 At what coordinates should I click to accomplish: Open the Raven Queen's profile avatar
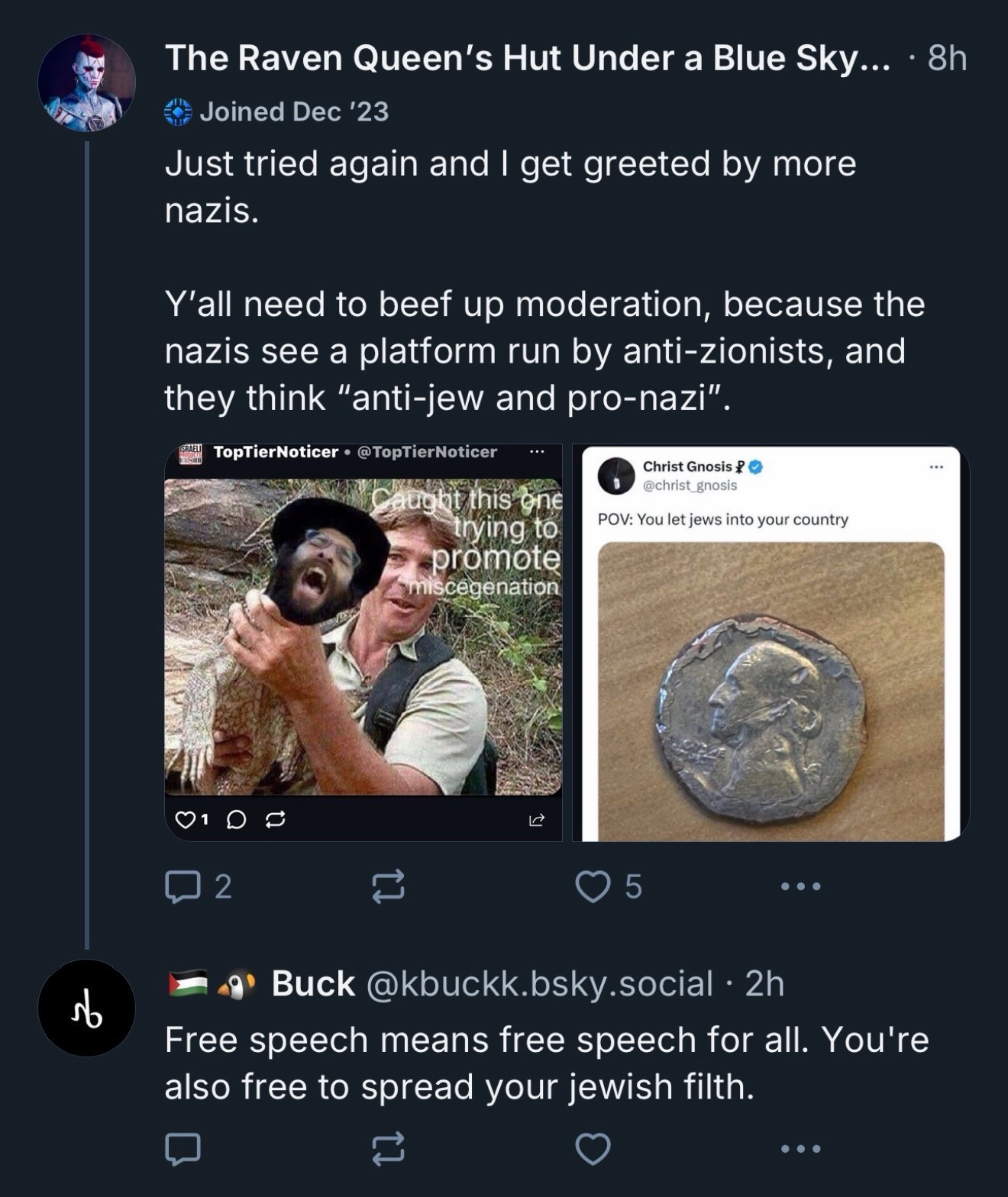86,82
